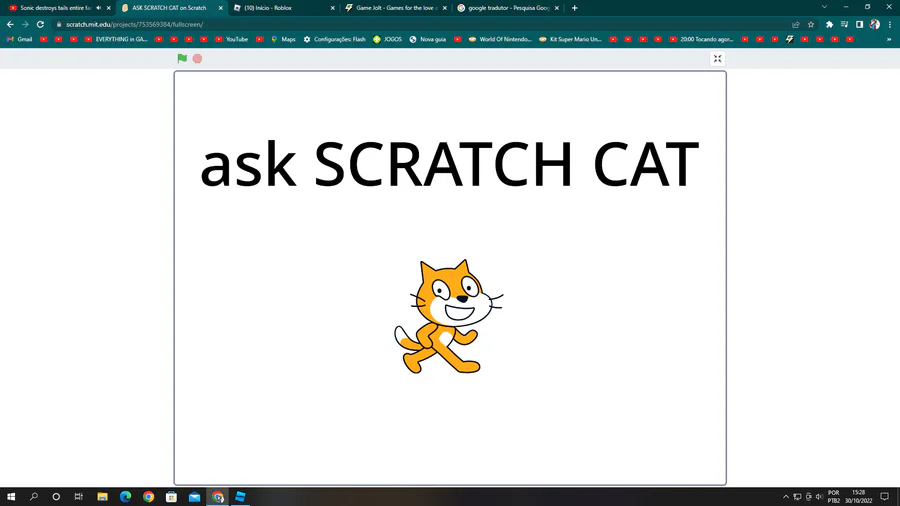Expand the hidden system tray icons
This screenshot has height=506, width=900.
tap(786, 497)
